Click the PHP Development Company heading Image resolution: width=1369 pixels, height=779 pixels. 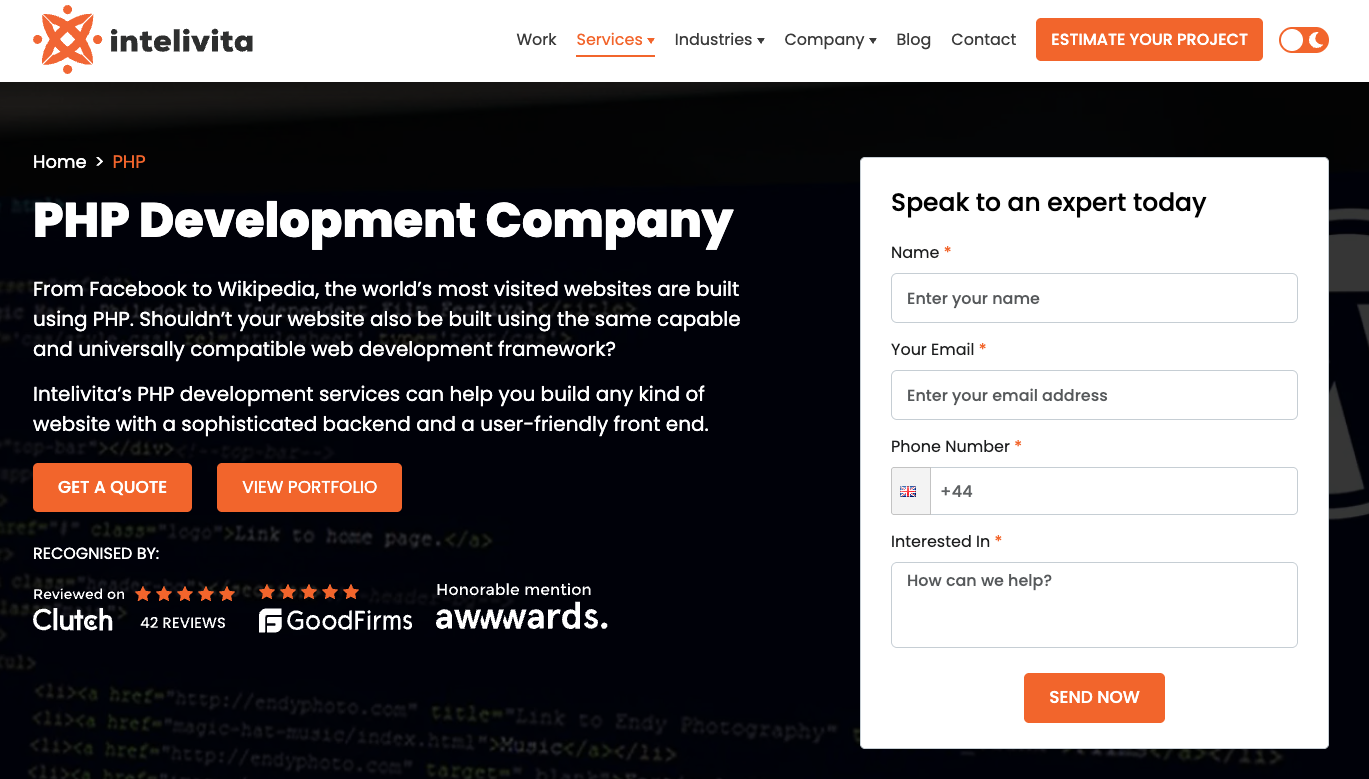click(x=383, y=222)
